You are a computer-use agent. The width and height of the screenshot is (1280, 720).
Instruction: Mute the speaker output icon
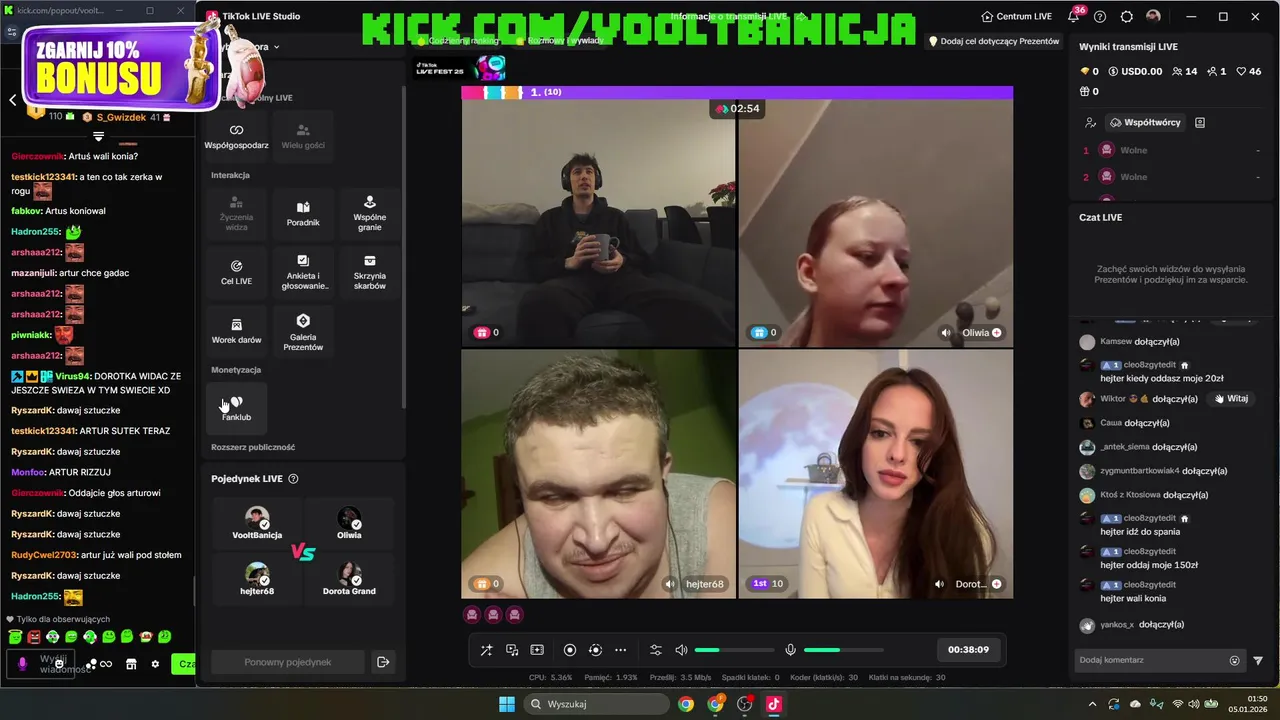(x=681, y=650)
